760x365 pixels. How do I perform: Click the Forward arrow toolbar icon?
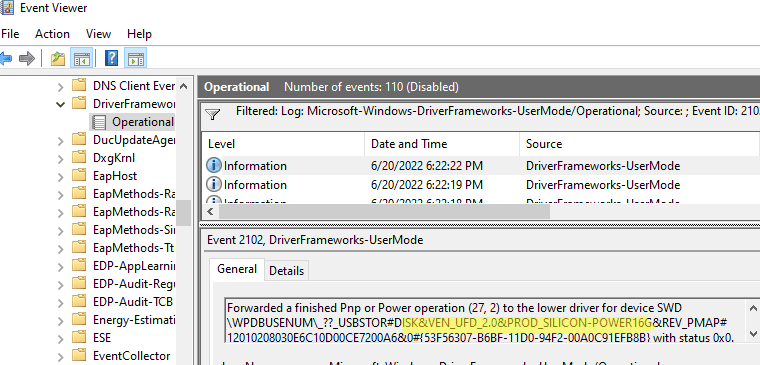coord(27,59)
